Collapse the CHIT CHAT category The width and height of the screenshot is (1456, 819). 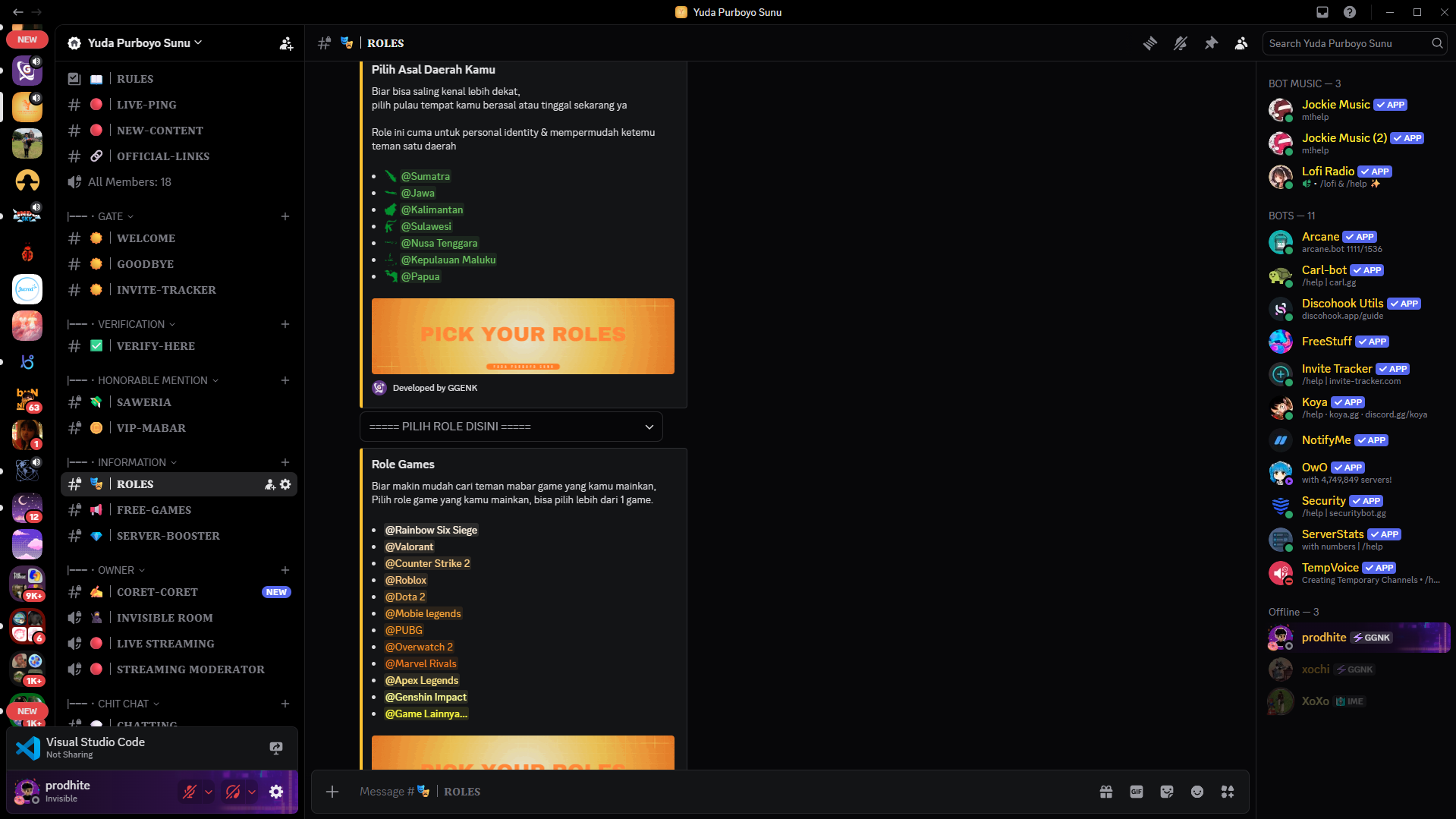[113, 704]
